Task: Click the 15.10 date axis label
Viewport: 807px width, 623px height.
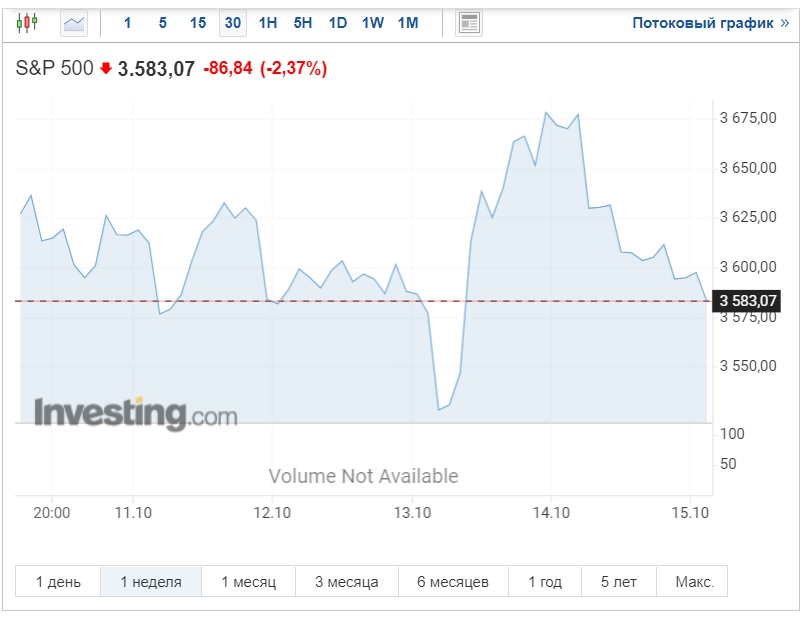Action: (x=690, y=513)
